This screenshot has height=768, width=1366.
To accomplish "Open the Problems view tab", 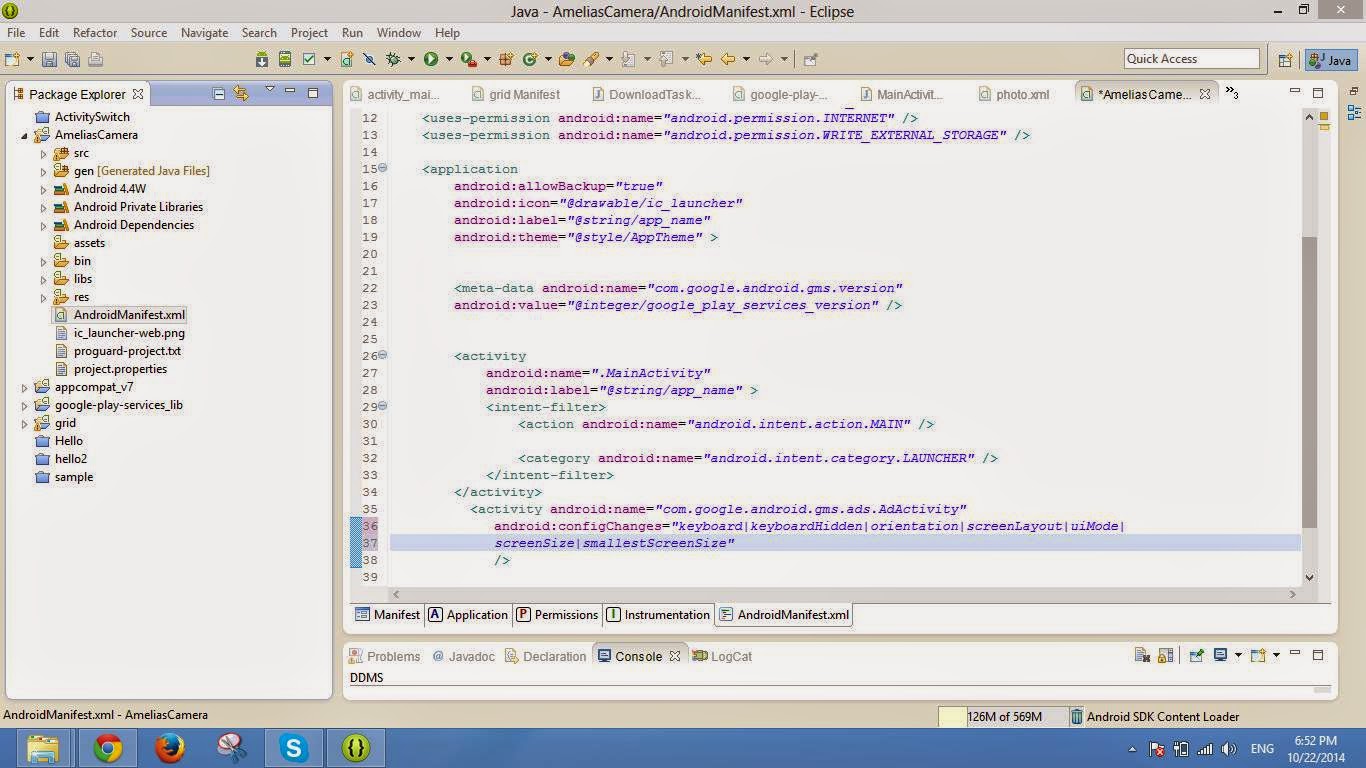I will [384, 656].
